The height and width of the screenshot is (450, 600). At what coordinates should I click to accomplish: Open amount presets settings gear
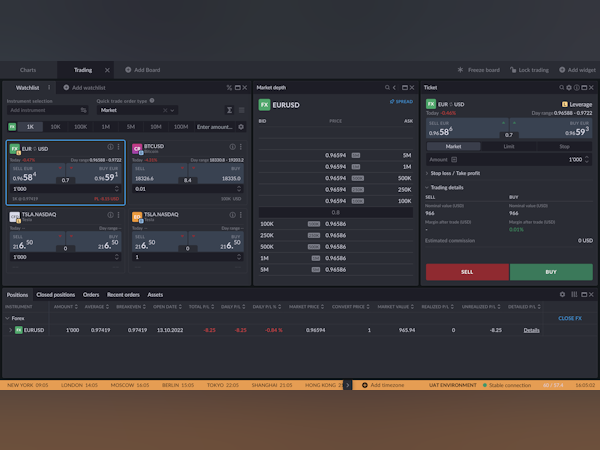tap(241, 127)
